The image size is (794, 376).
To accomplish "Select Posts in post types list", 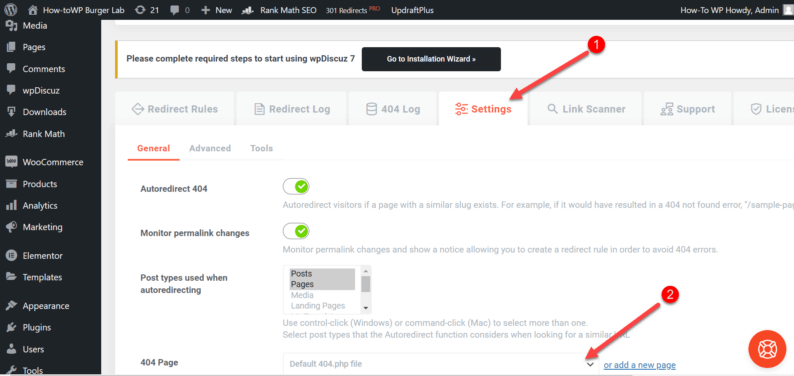I will click(322, 274).
